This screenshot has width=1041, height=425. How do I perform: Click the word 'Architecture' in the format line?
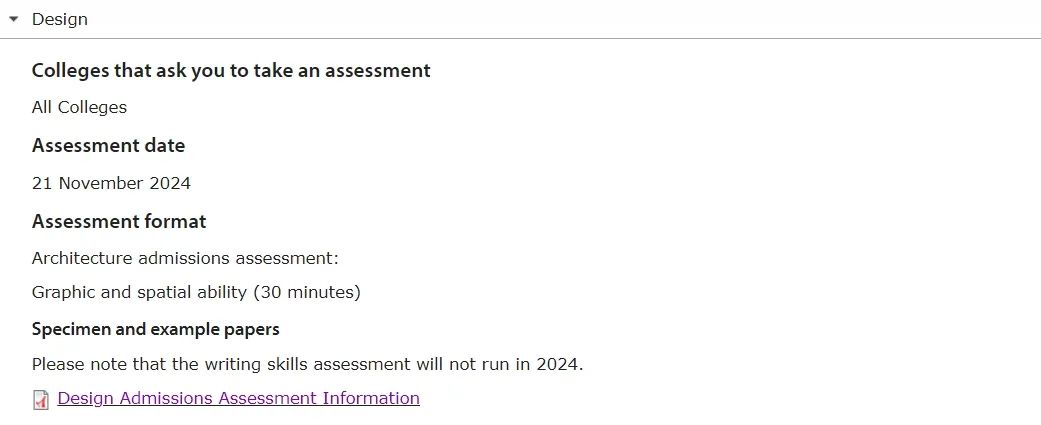pos(82,258)
